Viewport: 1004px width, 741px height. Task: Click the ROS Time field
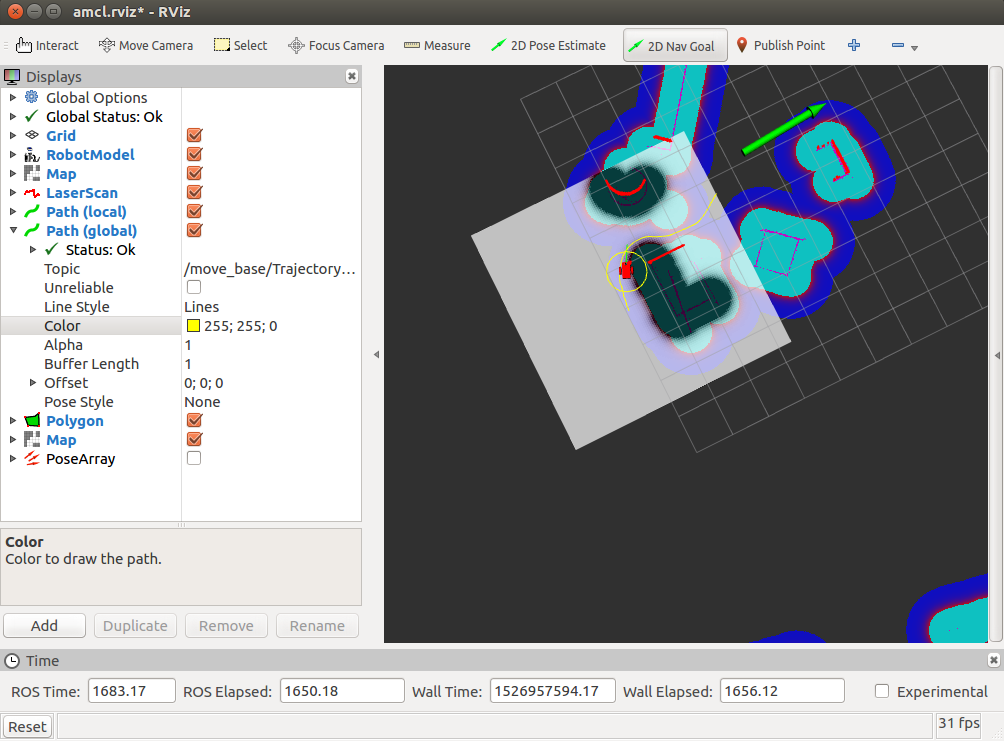132,691
